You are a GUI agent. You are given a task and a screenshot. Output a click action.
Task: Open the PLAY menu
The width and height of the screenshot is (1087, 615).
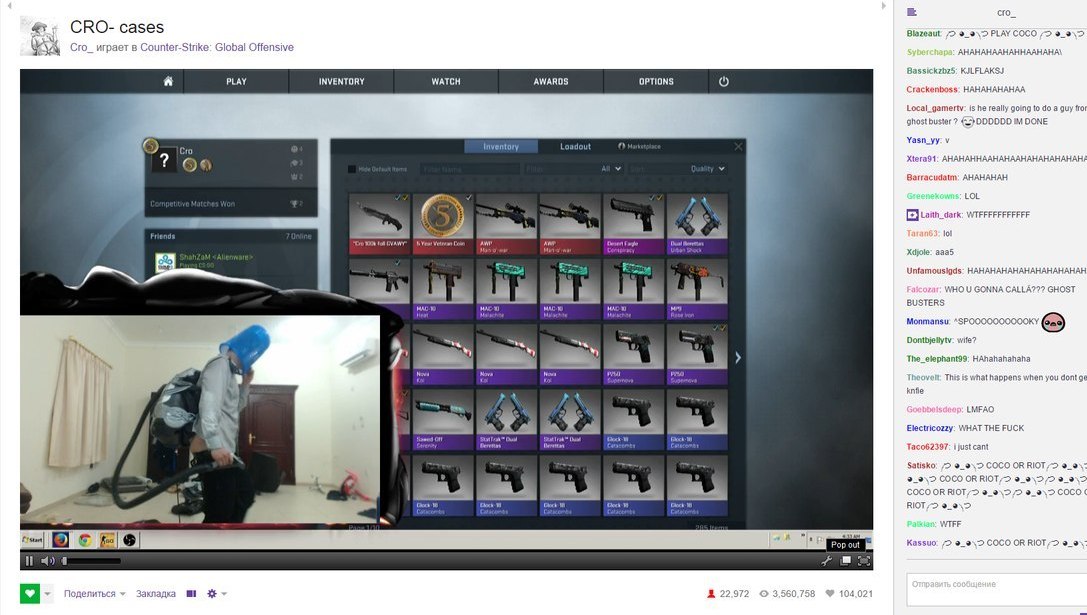coord(236,81)
